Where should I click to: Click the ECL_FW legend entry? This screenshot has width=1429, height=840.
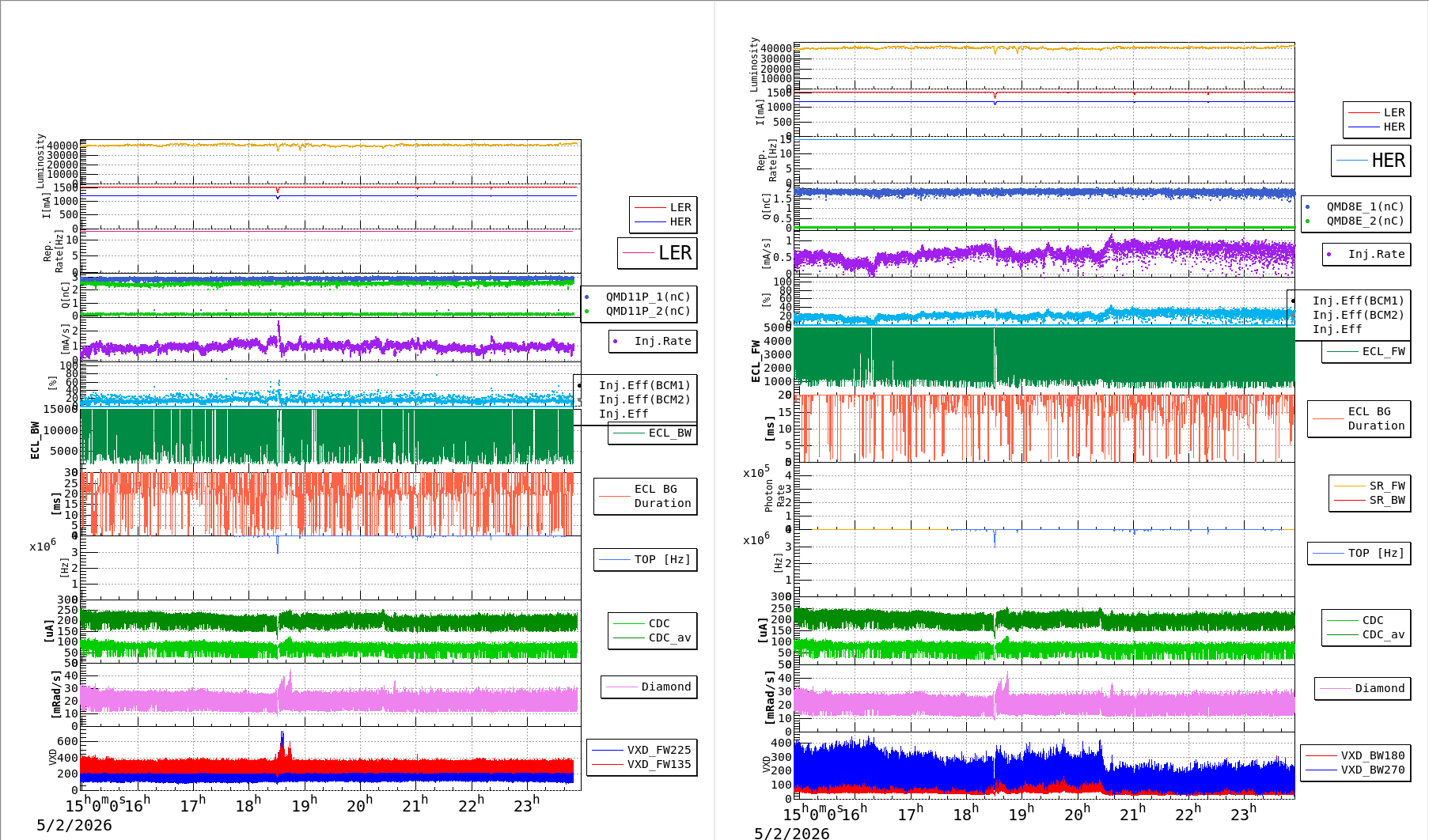(x=1366, y=351)
